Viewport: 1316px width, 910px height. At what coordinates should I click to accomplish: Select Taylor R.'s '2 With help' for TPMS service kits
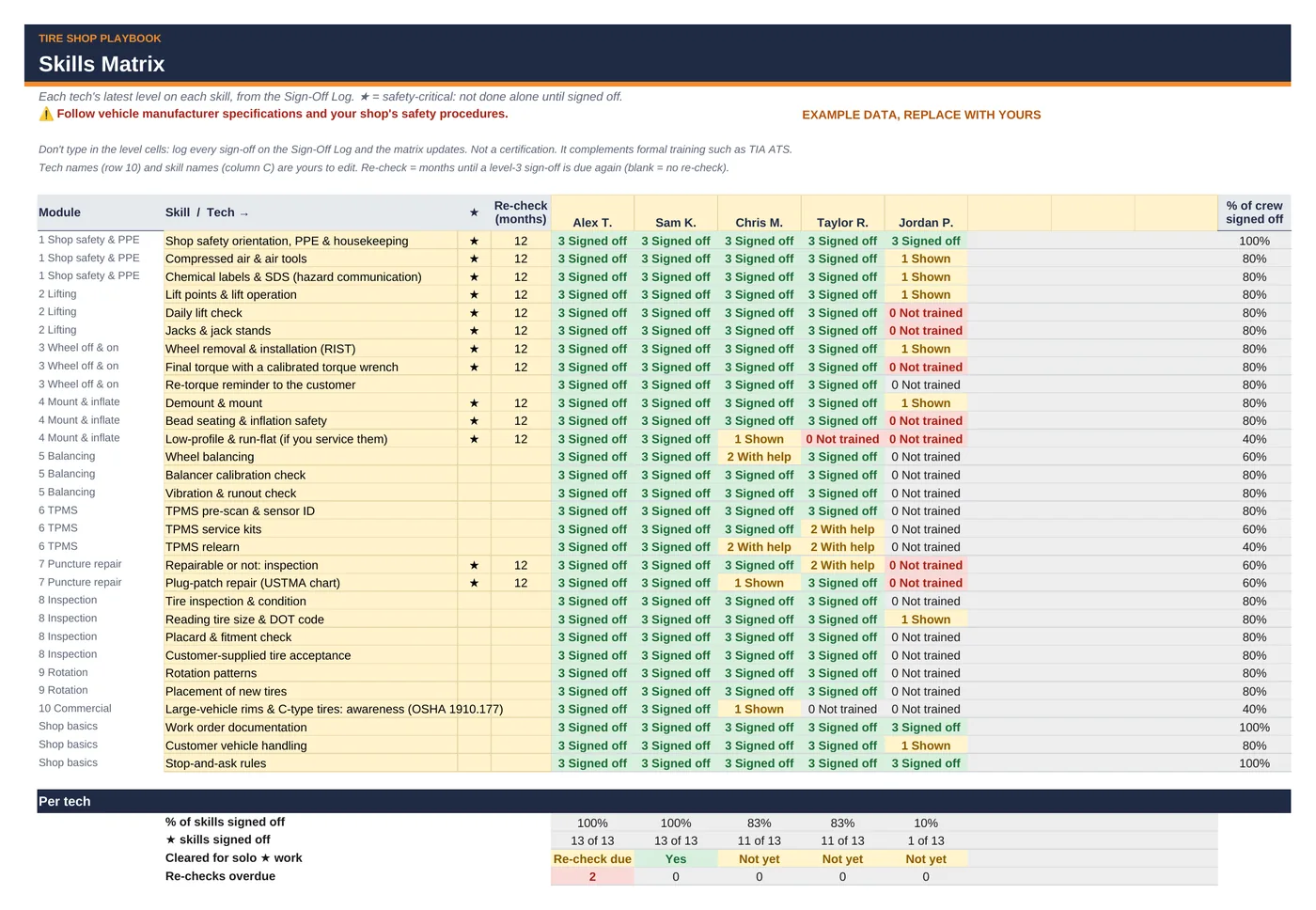(x=842, y=529)
